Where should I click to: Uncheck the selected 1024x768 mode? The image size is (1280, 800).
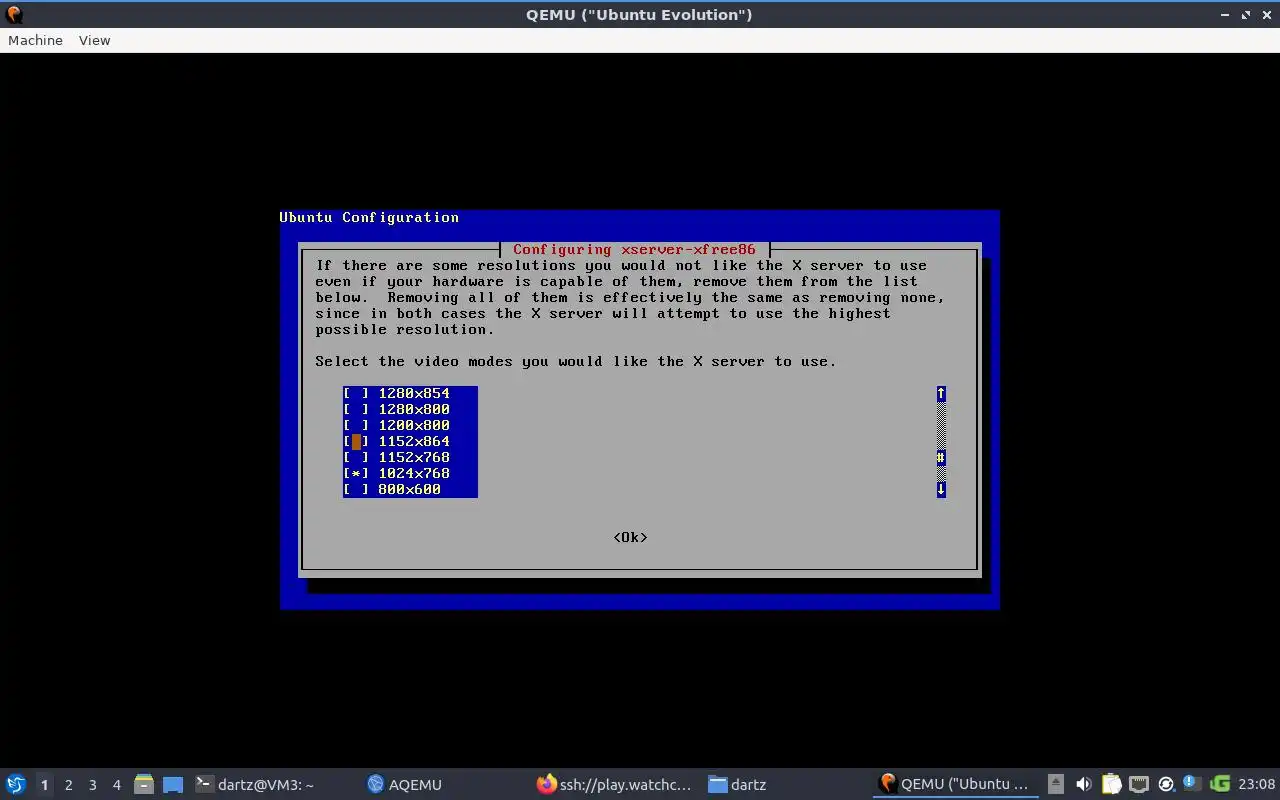(356, 473)
